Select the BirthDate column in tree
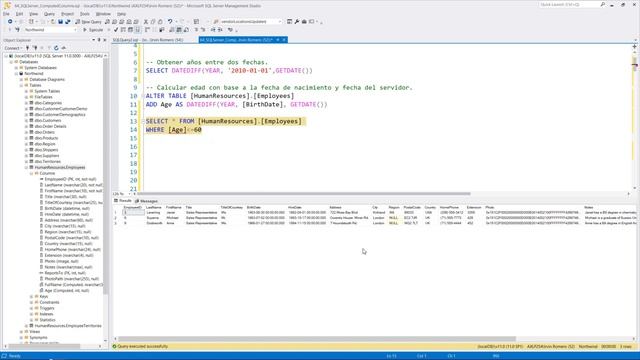Viewport: 640px width, 360px height. click(x=67, y=209)
